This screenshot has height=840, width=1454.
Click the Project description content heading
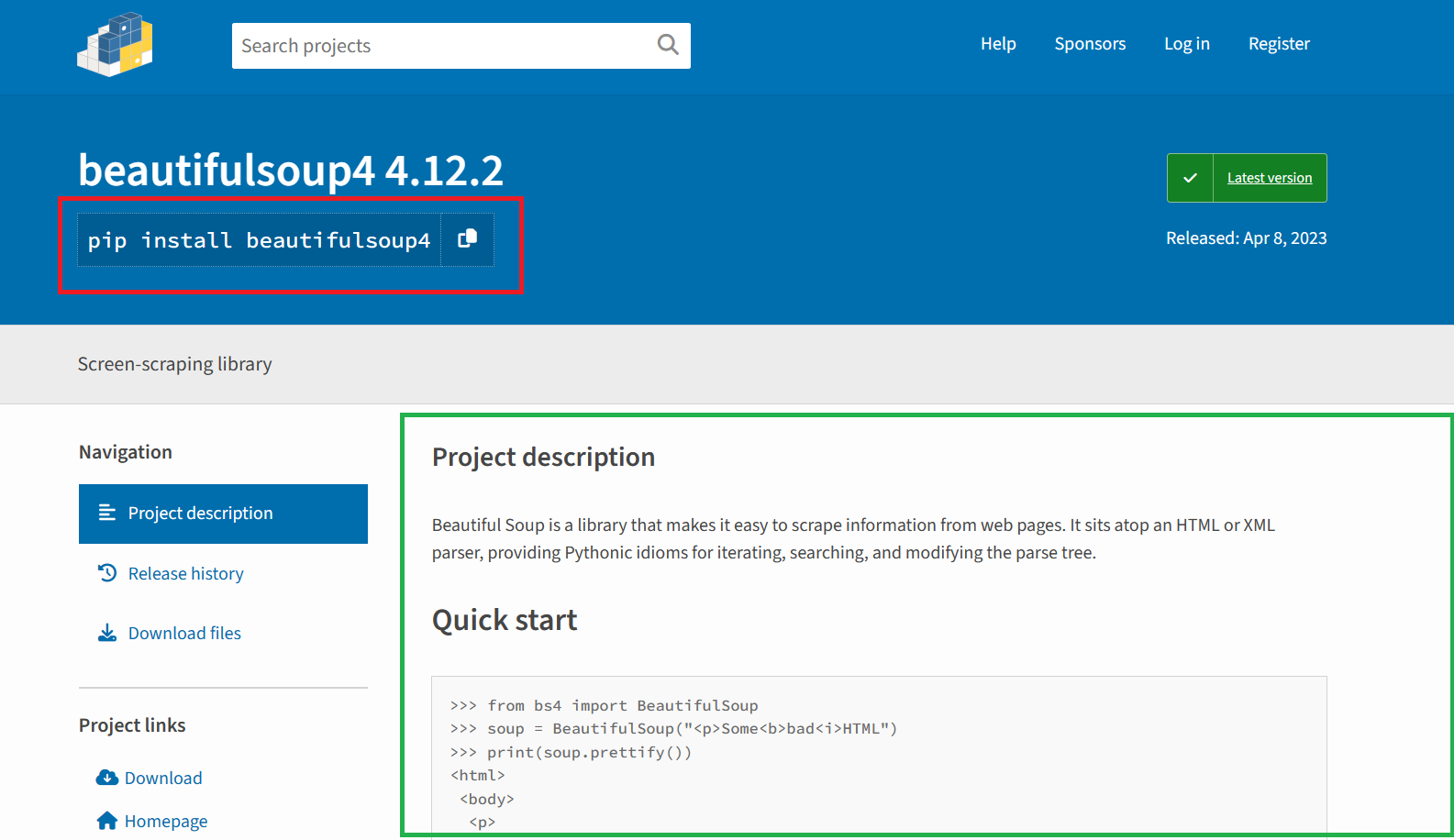[x=543, y=457]
